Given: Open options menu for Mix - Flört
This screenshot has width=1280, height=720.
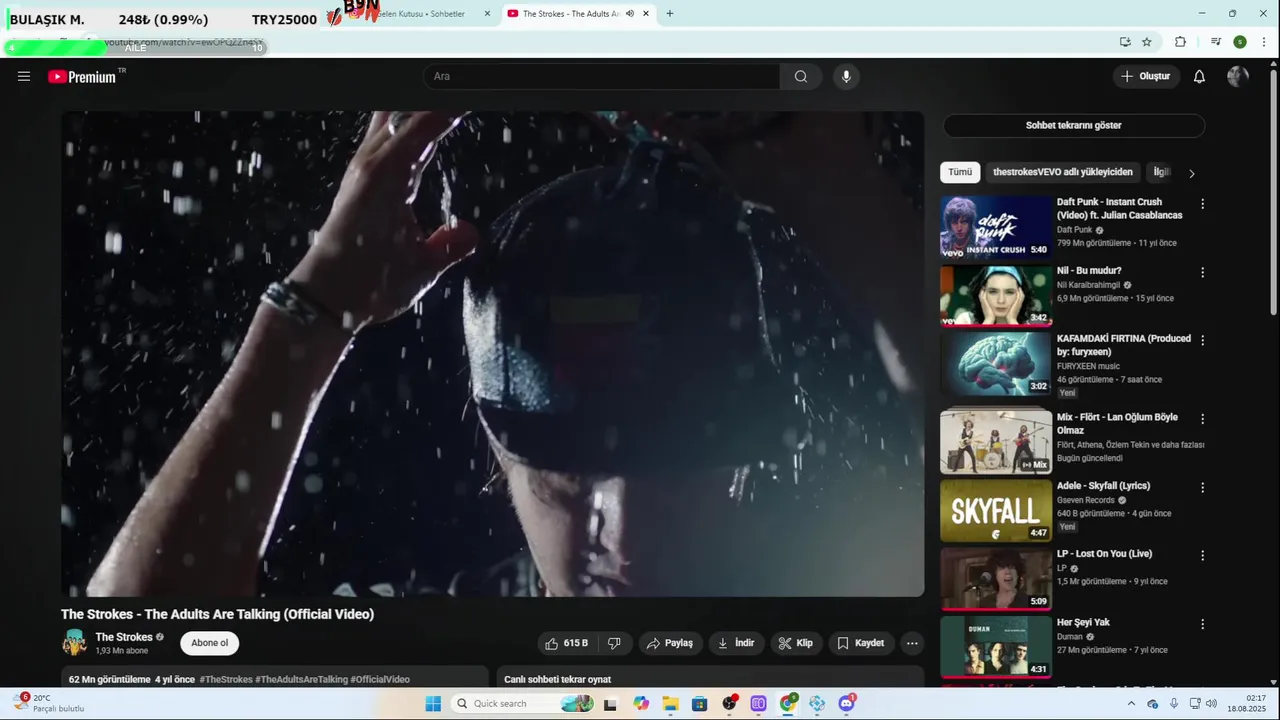Looking at the screenshot, I should click(x=1202, y=419).
